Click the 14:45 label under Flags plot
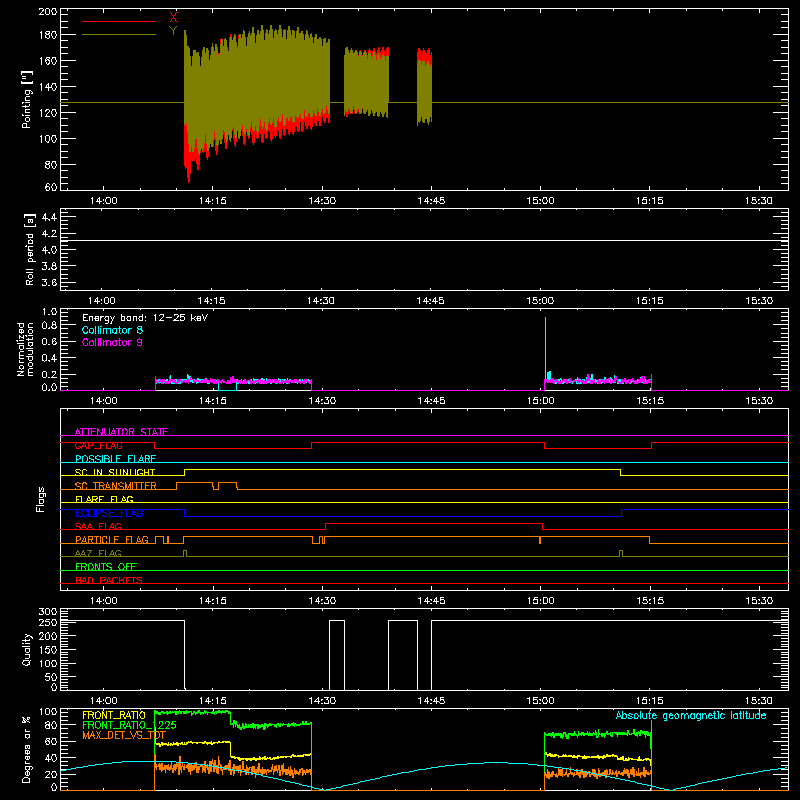Image resolution: width=800 pixels, height=800 pixels. coord(431,601)
